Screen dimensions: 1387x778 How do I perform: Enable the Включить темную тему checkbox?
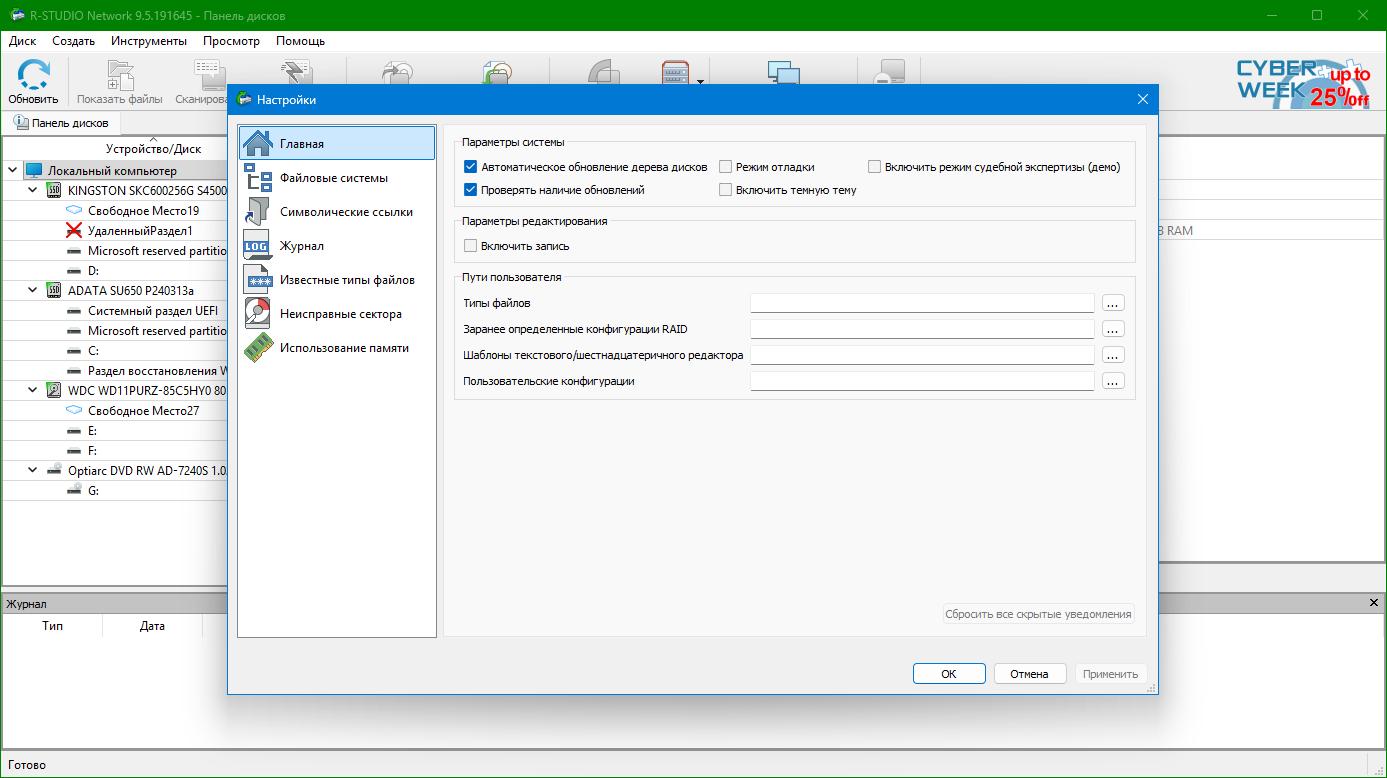[x=726, y=190]
